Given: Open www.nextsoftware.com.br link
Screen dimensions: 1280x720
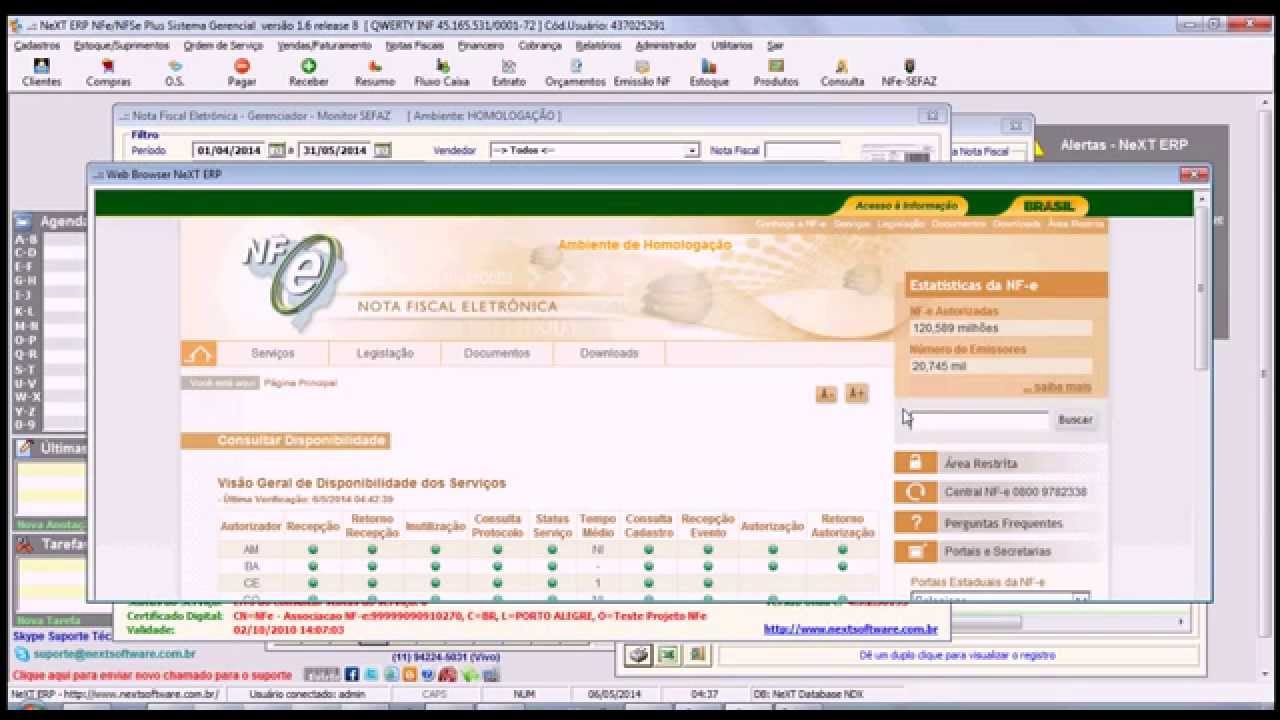Looking at the screenshot, I should point(851,629).
